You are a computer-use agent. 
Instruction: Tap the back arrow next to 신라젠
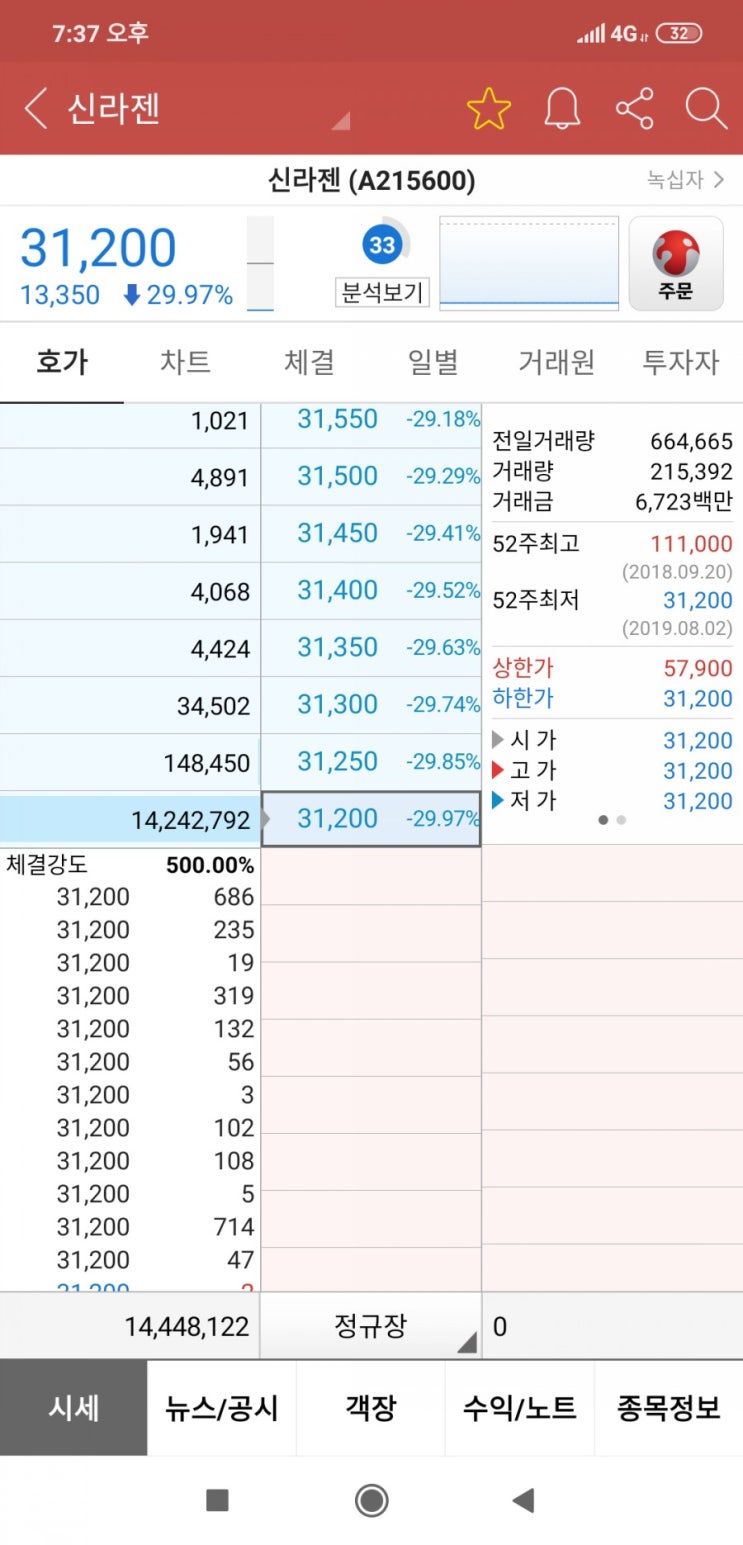[36, 108]
